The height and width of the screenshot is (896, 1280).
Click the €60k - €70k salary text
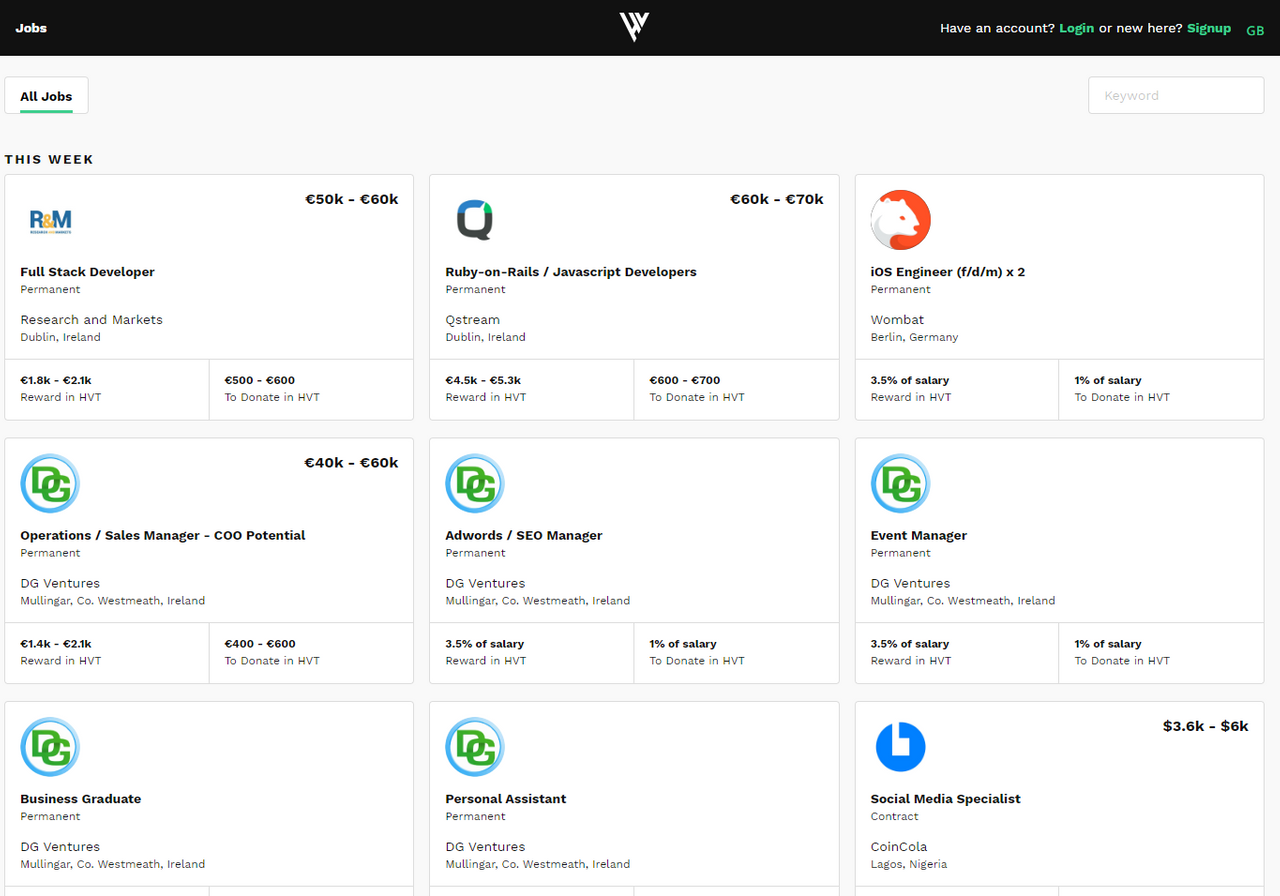tap(777, 199)
